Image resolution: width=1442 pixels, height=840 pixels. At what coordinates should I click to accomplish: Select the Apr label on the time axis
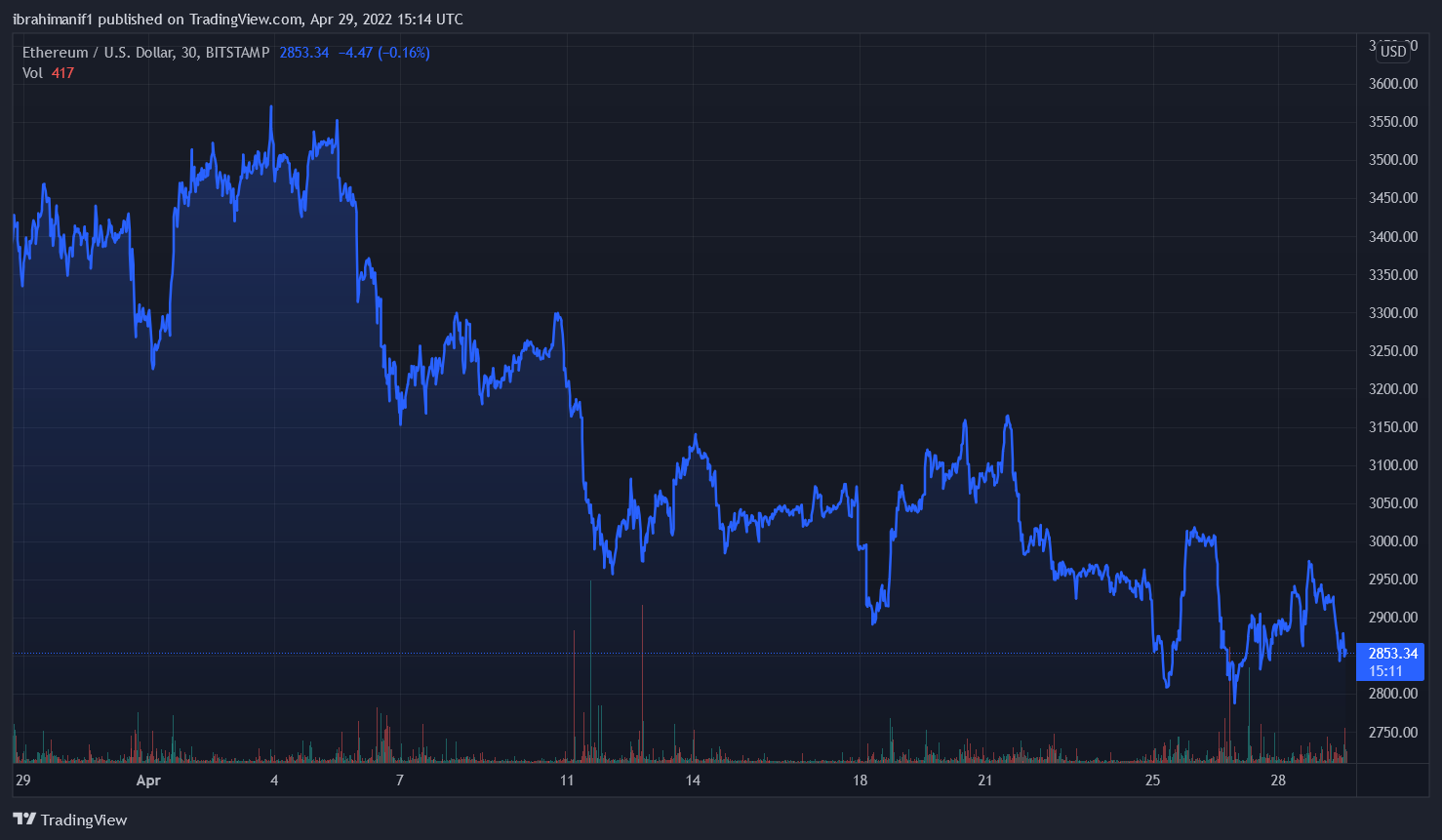tap(148, 780)
